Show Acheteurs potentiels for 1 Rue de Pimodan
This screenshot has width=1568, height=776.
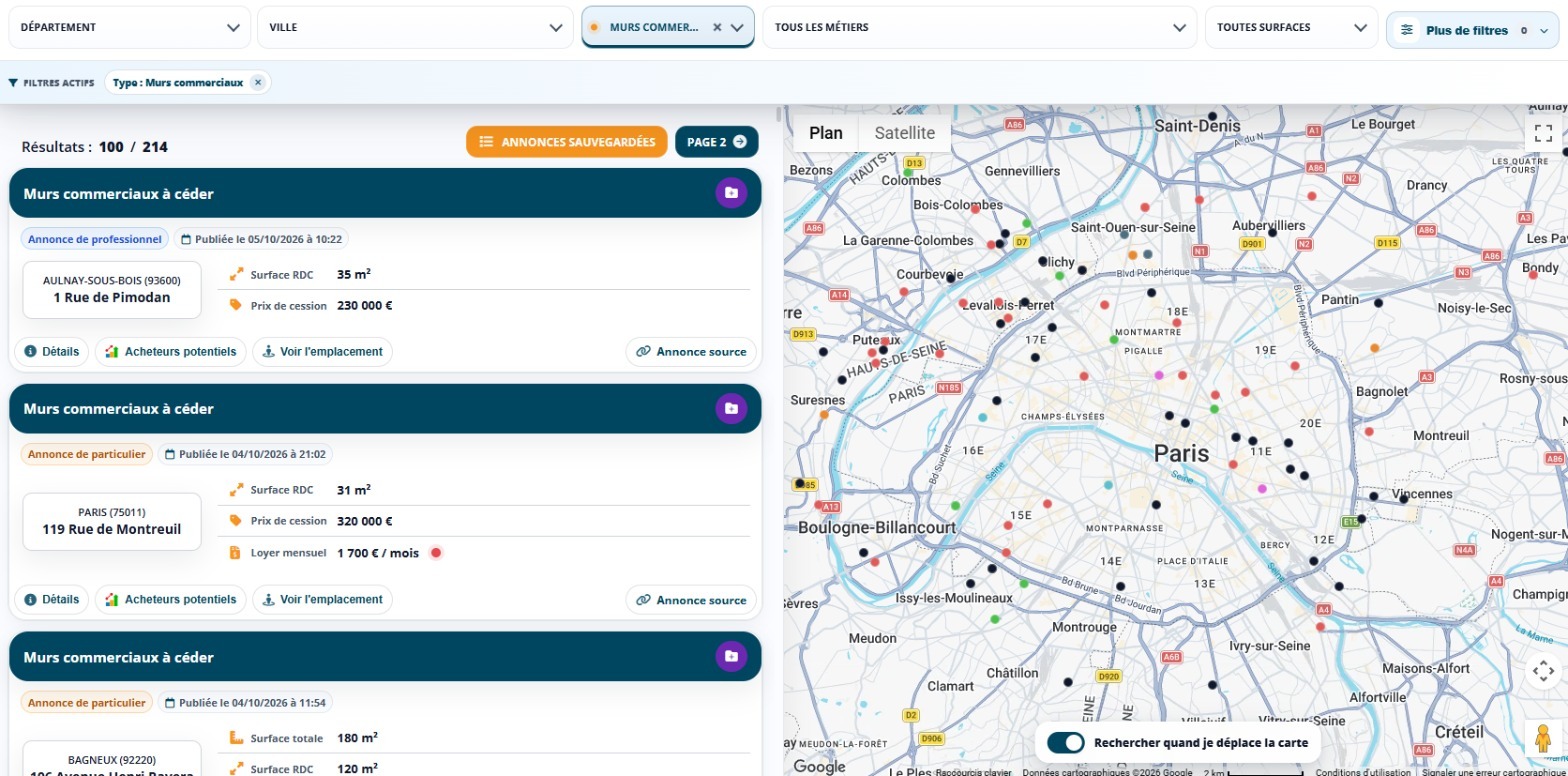click(x=171, y=352)
